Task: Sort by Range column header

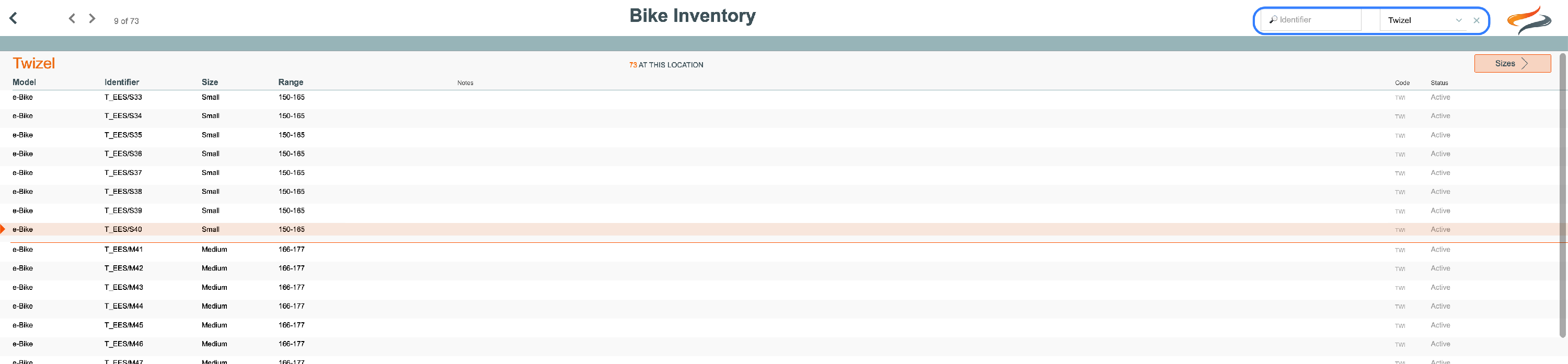Action: pyautogui.click(x=291, y=82)
